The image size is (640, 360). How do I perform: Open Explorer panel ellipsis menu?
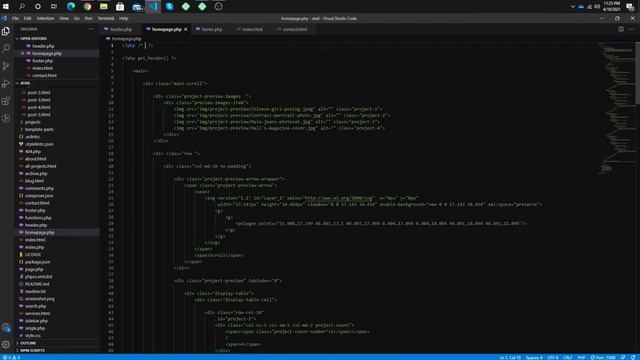click(x=91, y=29)
